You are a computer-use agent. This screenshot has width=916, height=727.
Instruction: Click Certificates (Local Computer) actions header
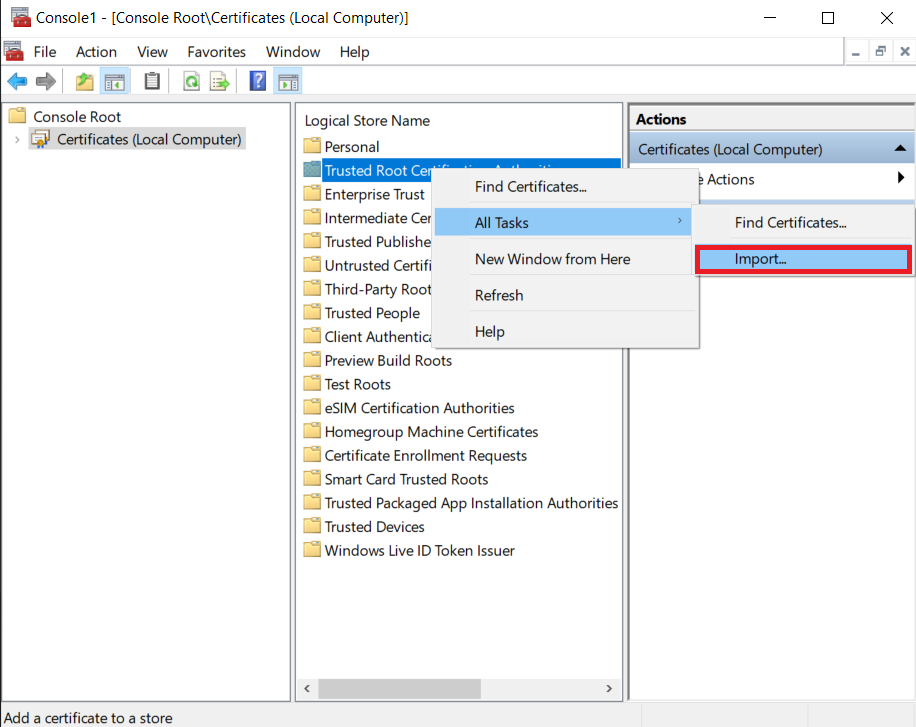(772, 149)
